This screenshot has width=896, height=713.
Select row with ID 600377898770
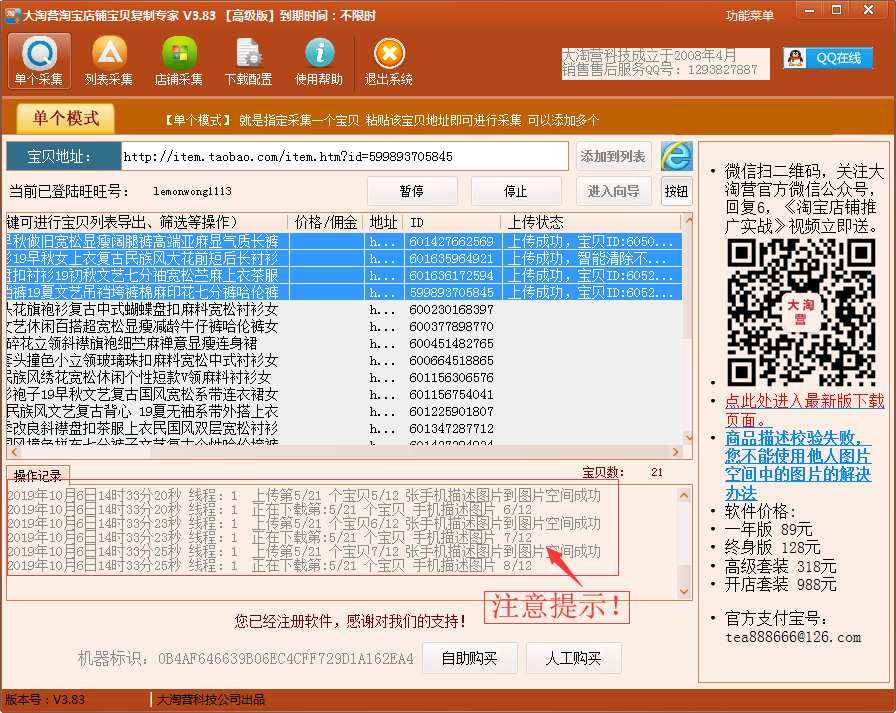click(x=344, y=327)
